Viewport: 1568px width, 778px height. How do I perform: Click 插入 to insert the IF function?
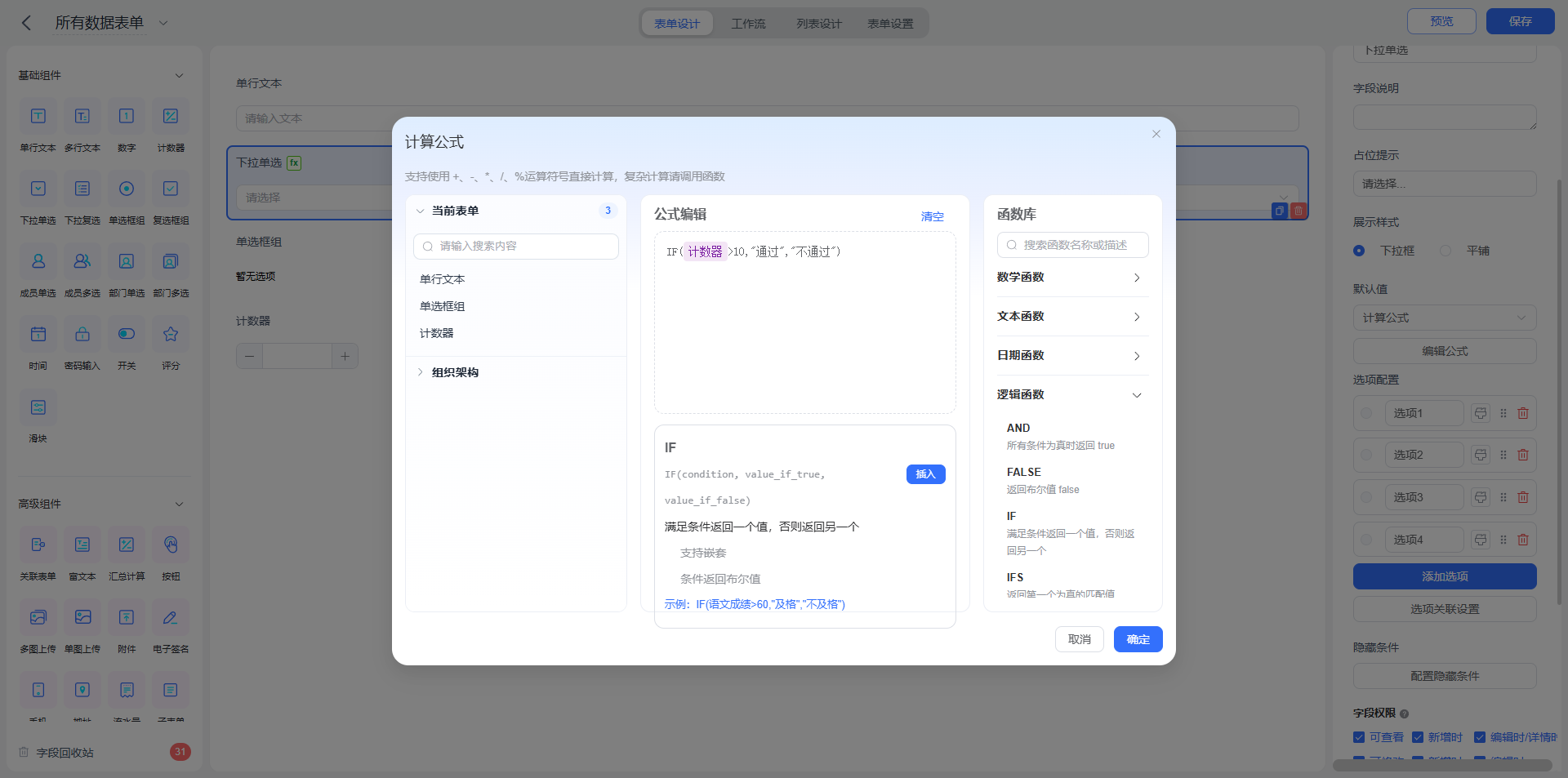tap(925, 474)
